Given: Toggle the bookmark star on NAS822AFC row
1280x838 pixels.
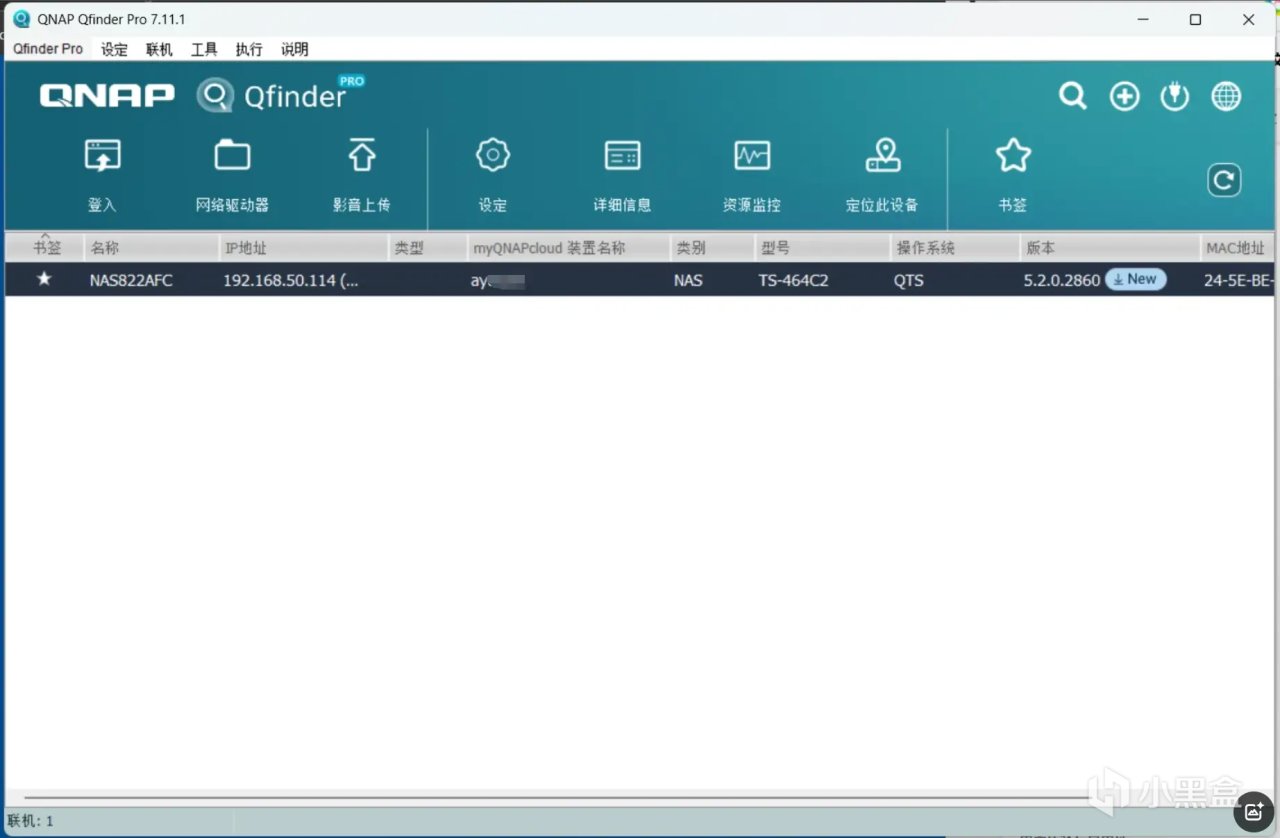Looking at the screenshot, I should pos(44,279).
